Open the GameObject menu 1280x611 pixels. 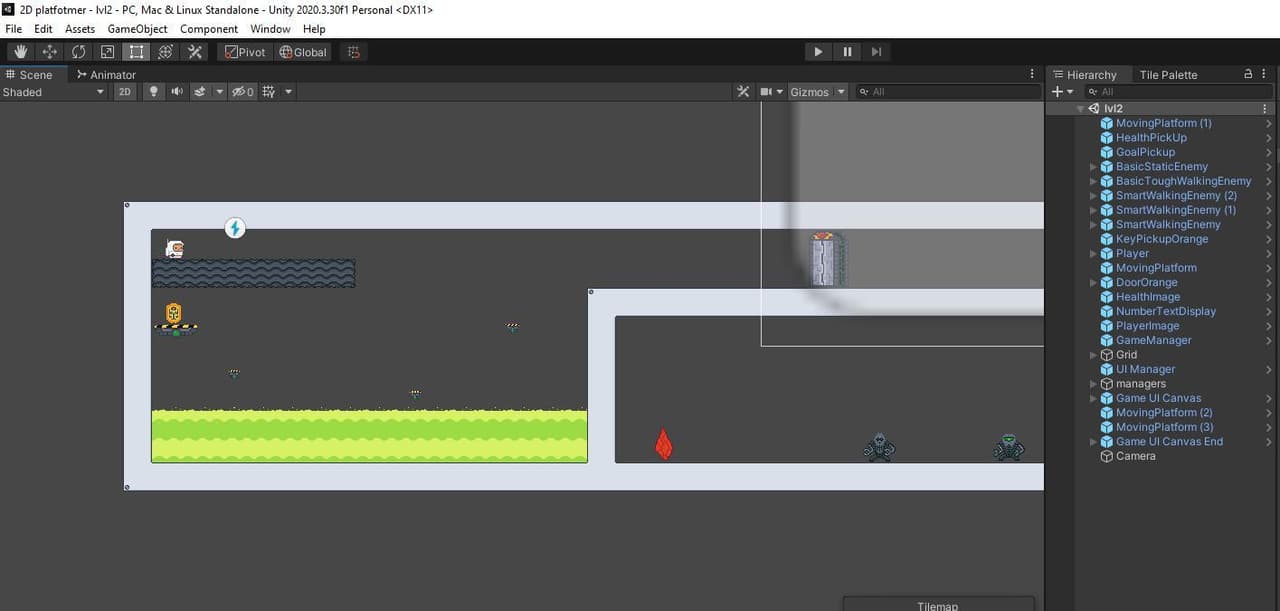137,29
